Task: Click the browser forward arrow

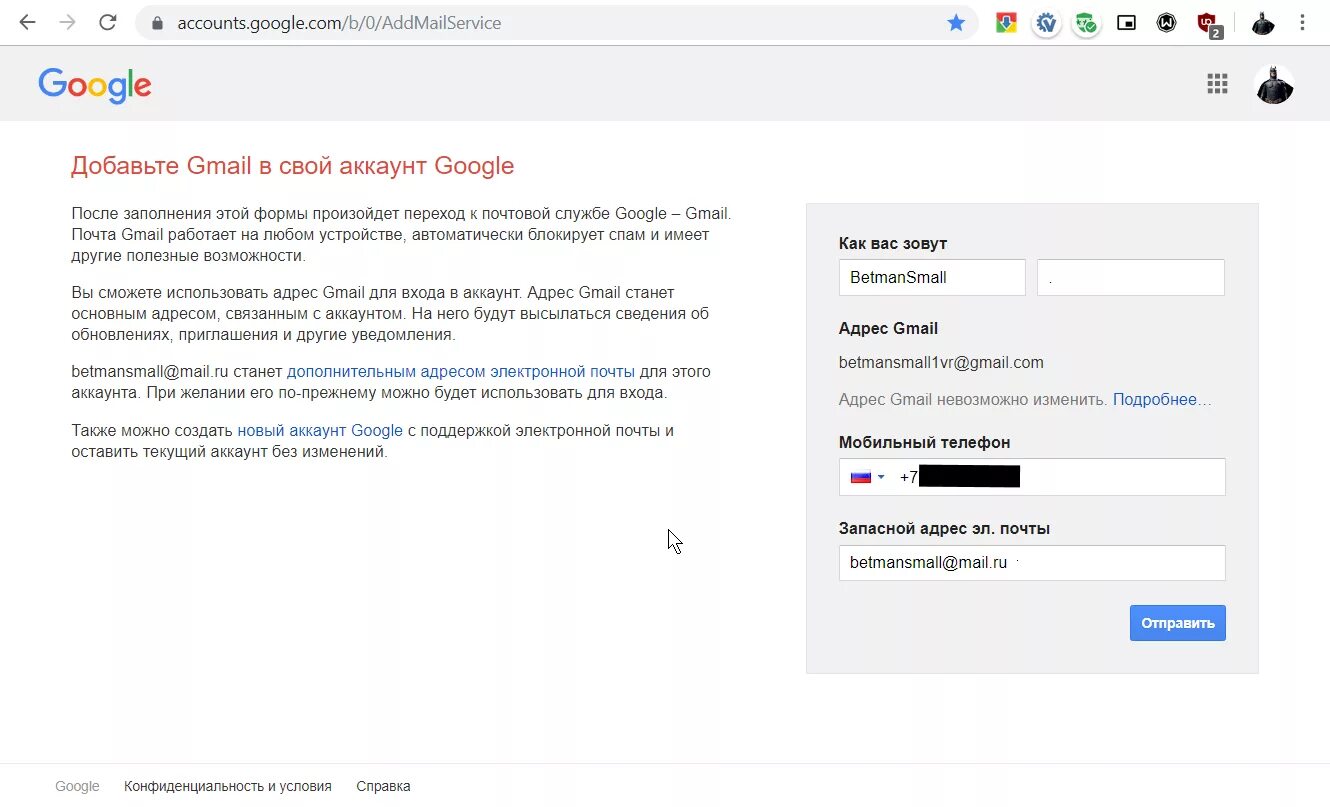Action: pos(67,22)
